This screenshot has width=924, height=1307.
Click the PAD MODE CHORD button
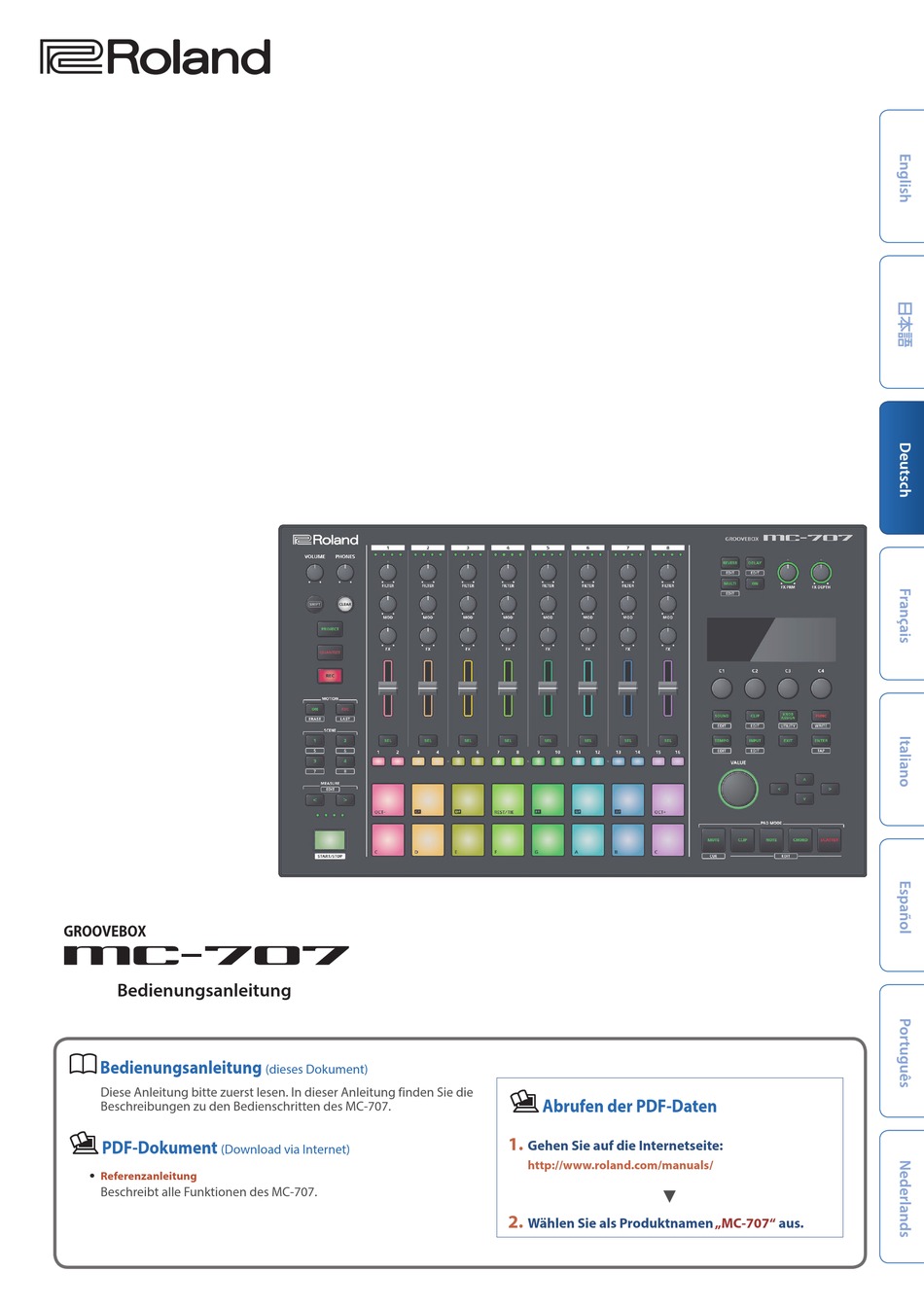[800, 839]
